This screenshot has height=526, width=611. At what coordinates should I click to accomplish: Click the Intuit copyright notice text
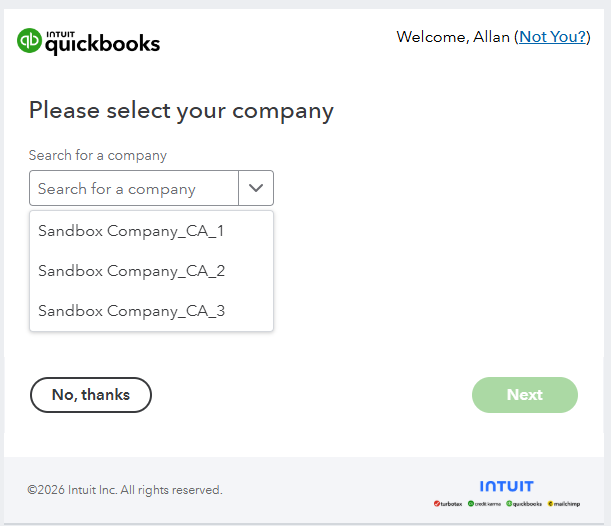coord(125,490)
